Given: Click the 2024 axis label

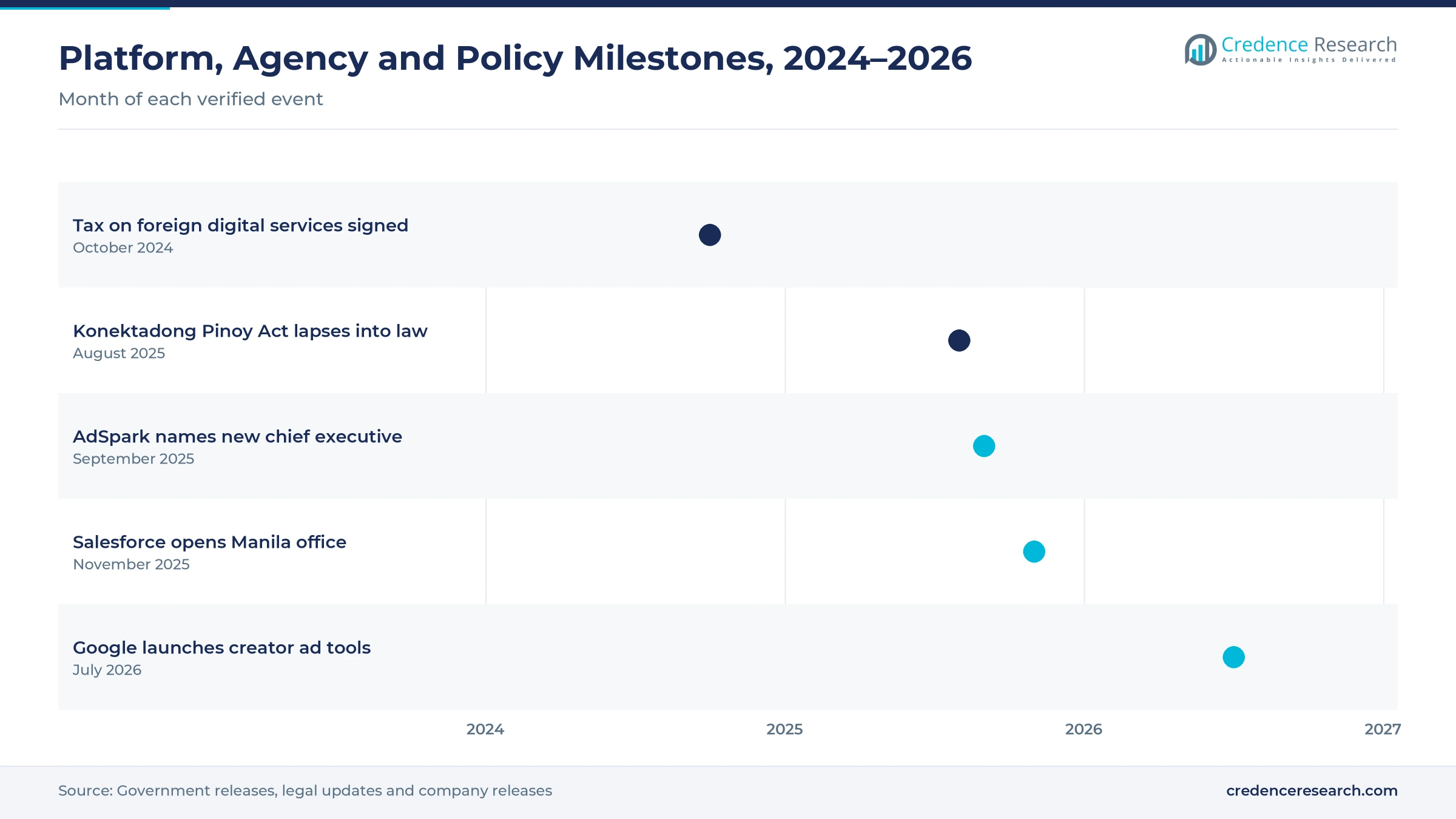Looking at the screenshot, I should (x=485, y=729).
